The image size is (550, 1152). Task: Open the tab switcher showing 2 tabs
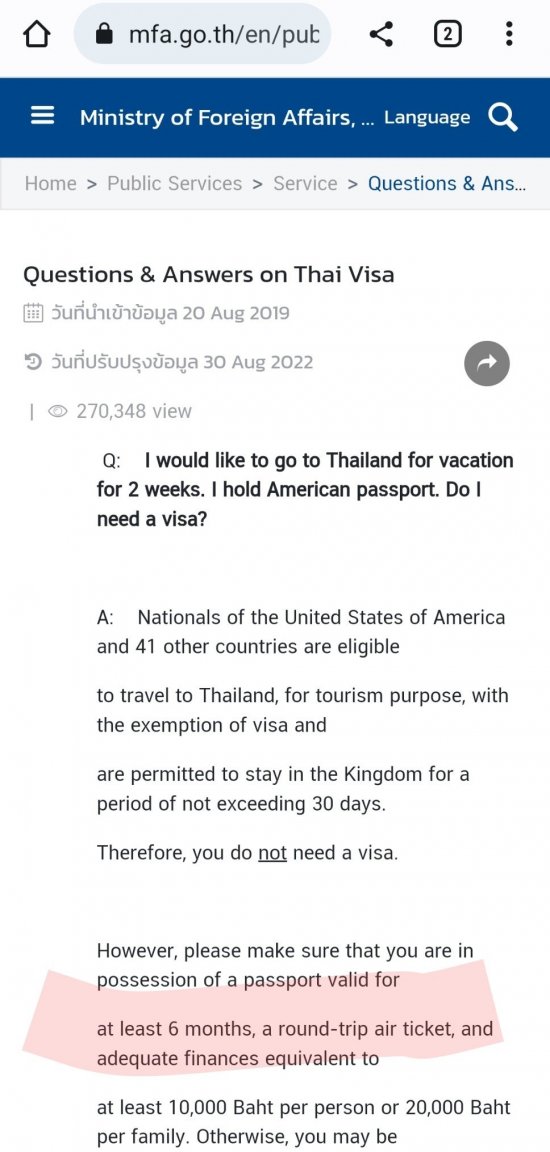click(448, 34)
